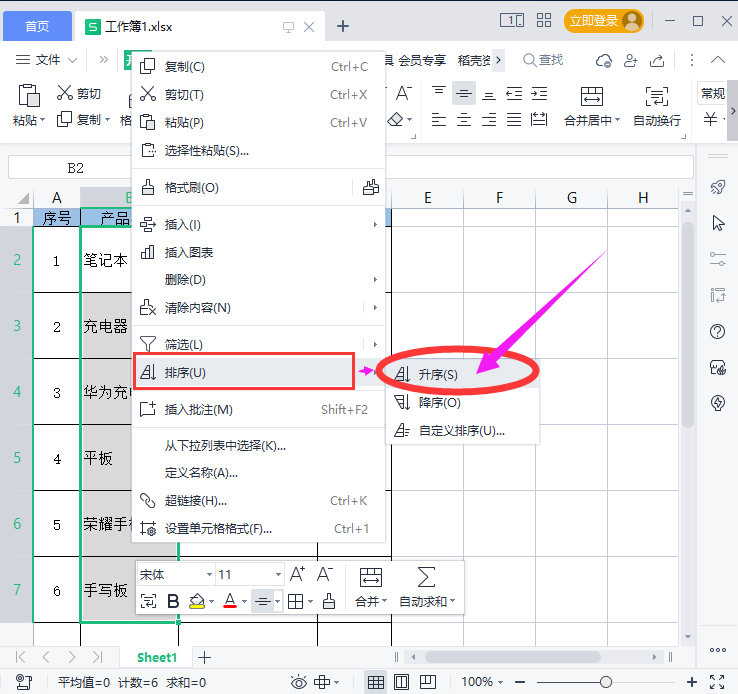Viewport: 738px width, 694px height.
Task: Click the cloud sync icon
Action: [603, 60]
